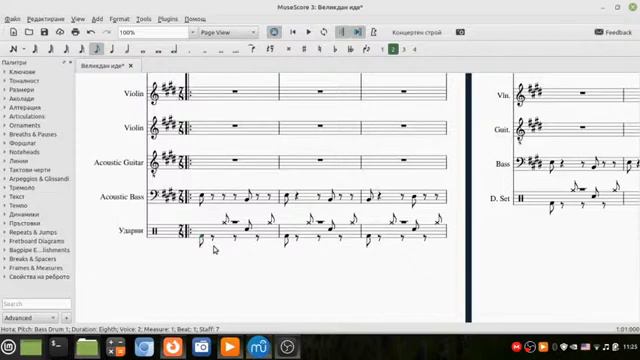Add a workspace with the plus button
Viewport: 640px width, 360px height.
coord(66,318)
